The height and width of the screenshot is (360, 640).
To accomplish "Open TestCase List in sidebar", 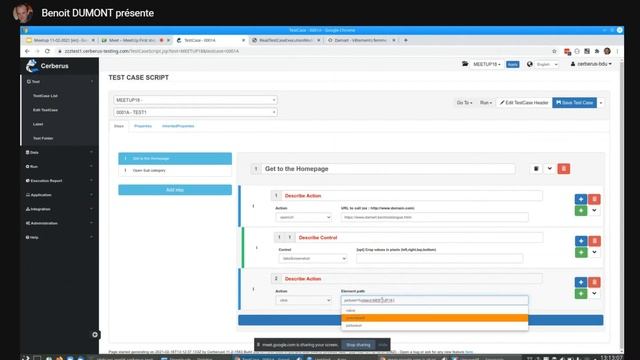I will (45, 96).
